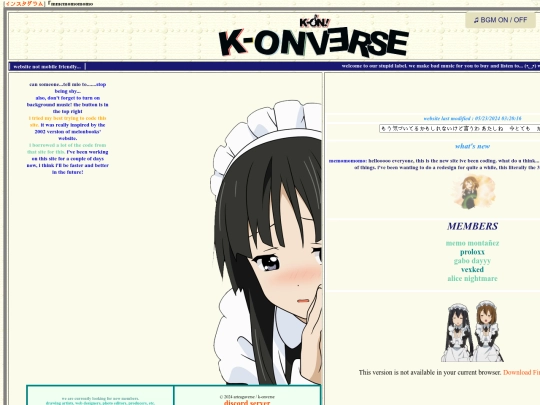This screenshot has width=540, height=405.
Task: Toggle the BGM ON / OFF button
Action: [500, 20]
